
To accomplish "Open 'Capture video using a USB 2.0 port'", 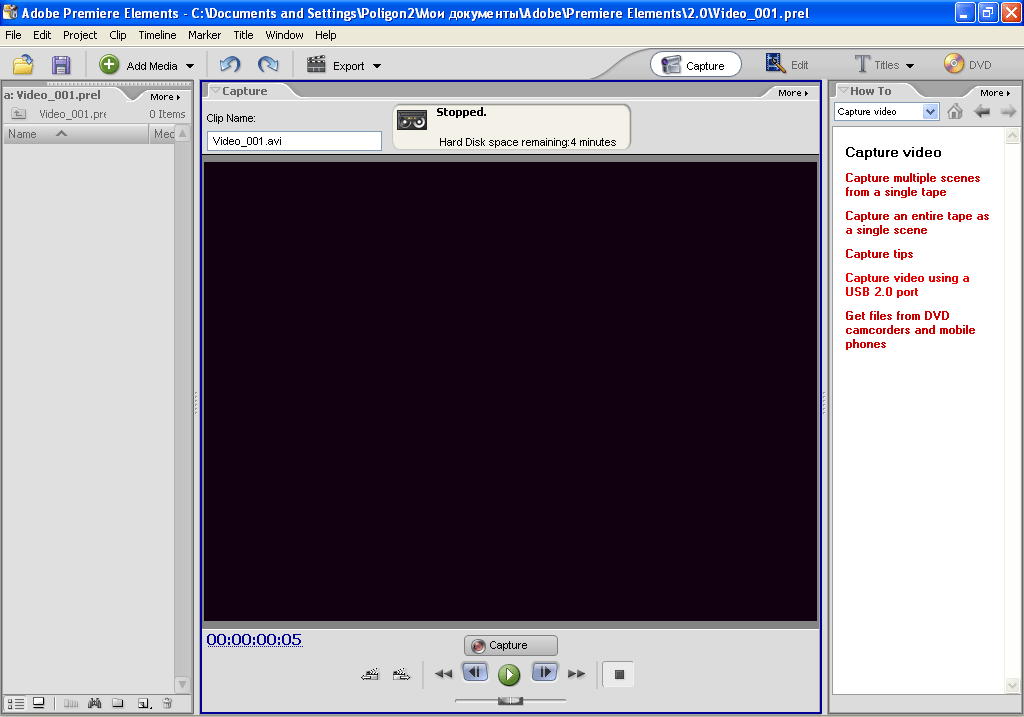I will tap(907, 285).
